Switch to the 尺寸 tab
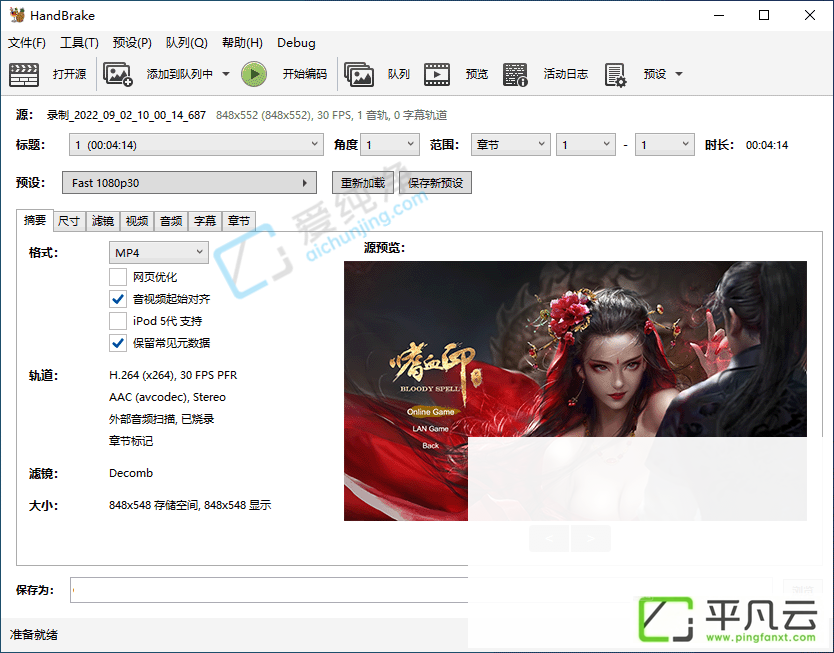This screenshot has width=834, height=653. click(x=69, y=221)
